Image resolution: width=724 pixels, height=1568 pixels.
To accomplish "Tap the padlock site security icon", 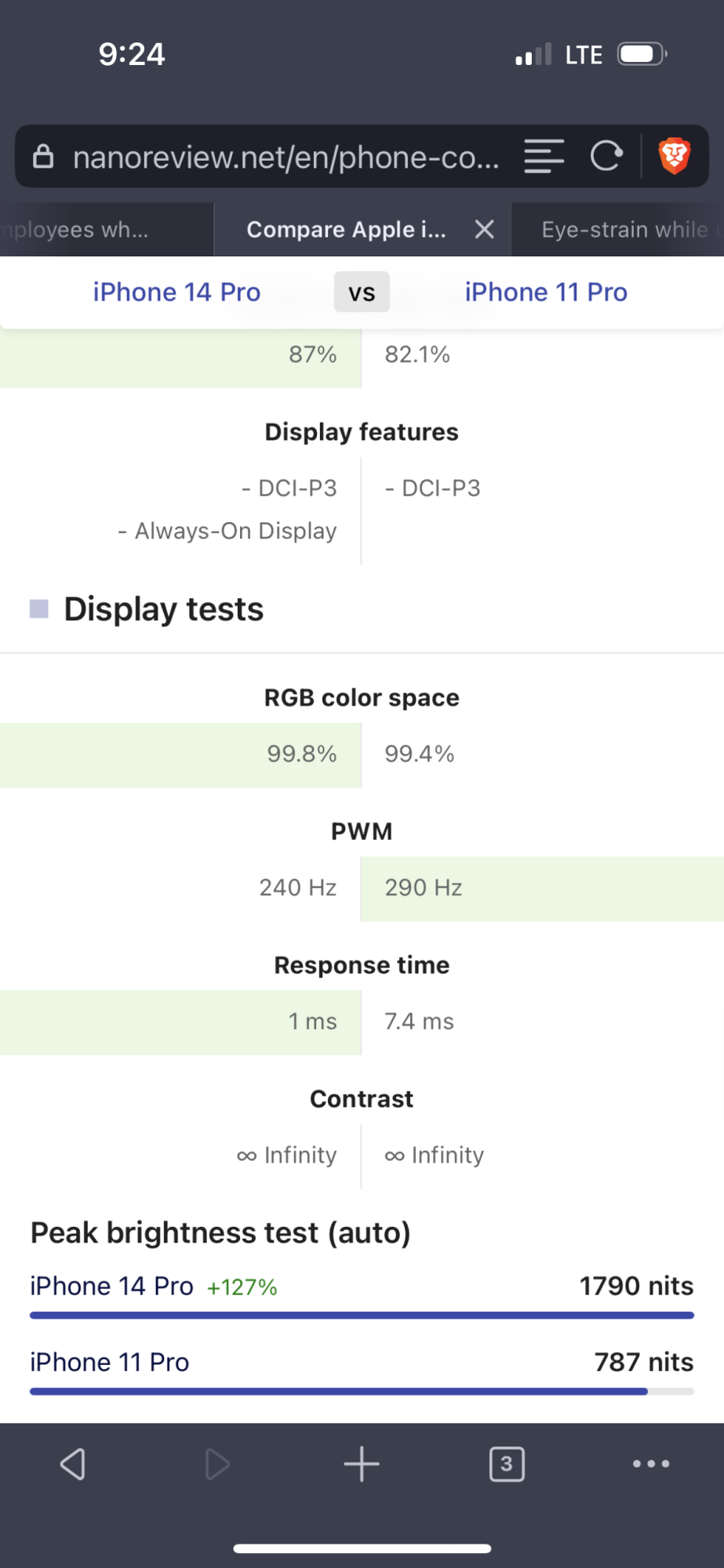I will tap(43, 157).
